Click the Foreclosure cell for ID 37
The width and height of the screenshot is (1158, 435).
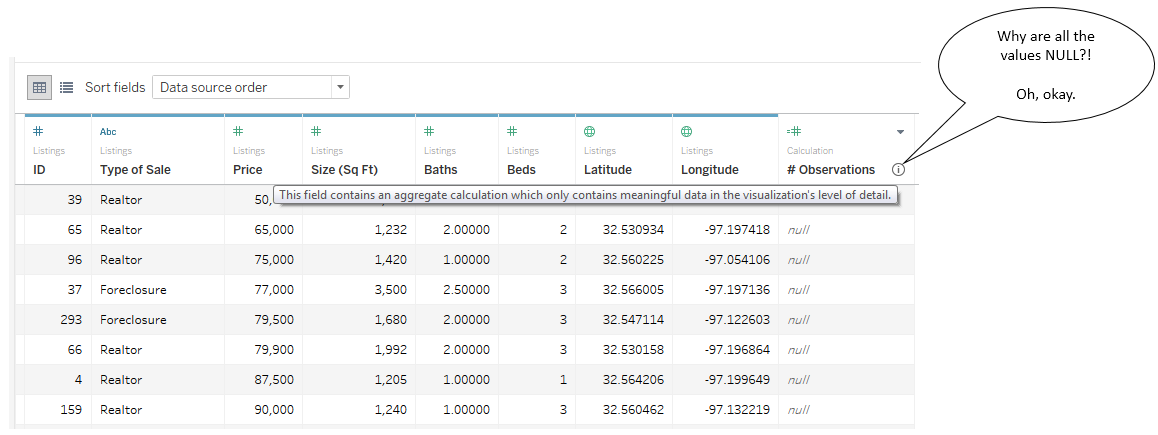pyautogui.click(x=133, y=290)
